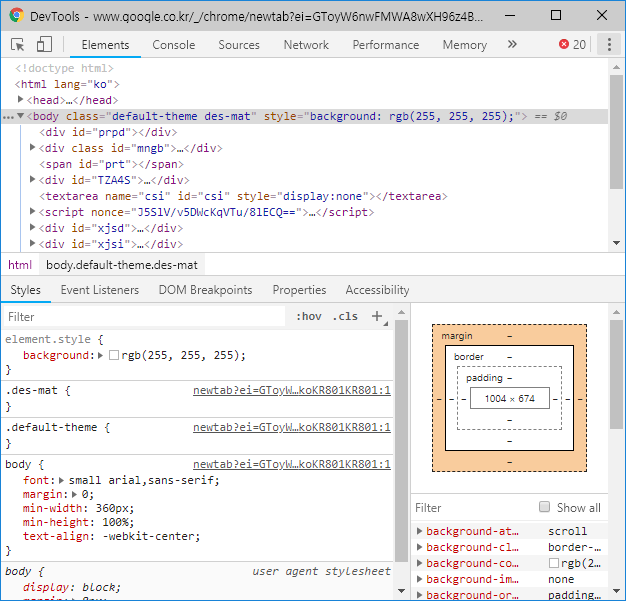Open the Accessibility sidebar tab
Image resolution: width=626 pixels, height=601 pixels.
377,290
